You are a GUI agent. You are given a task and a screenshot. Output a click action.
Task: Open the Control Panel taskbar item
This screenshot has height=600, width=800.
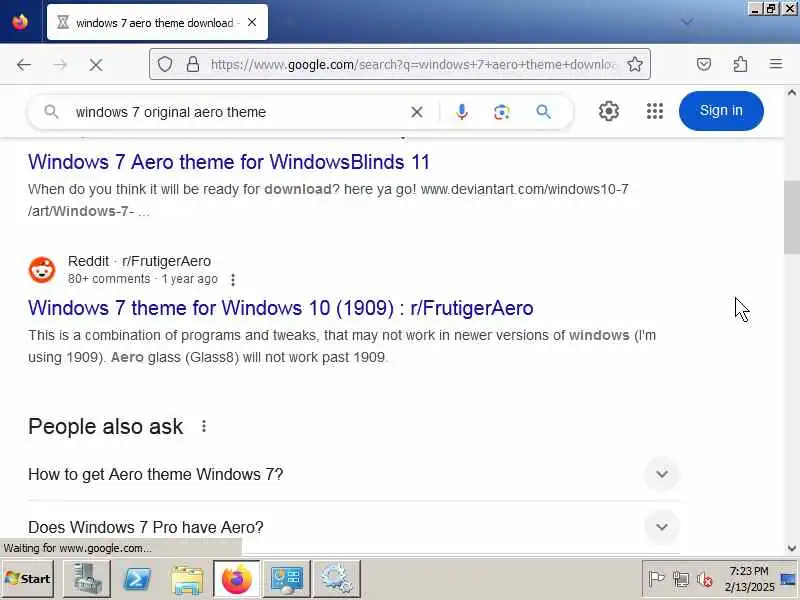[286, 579]
